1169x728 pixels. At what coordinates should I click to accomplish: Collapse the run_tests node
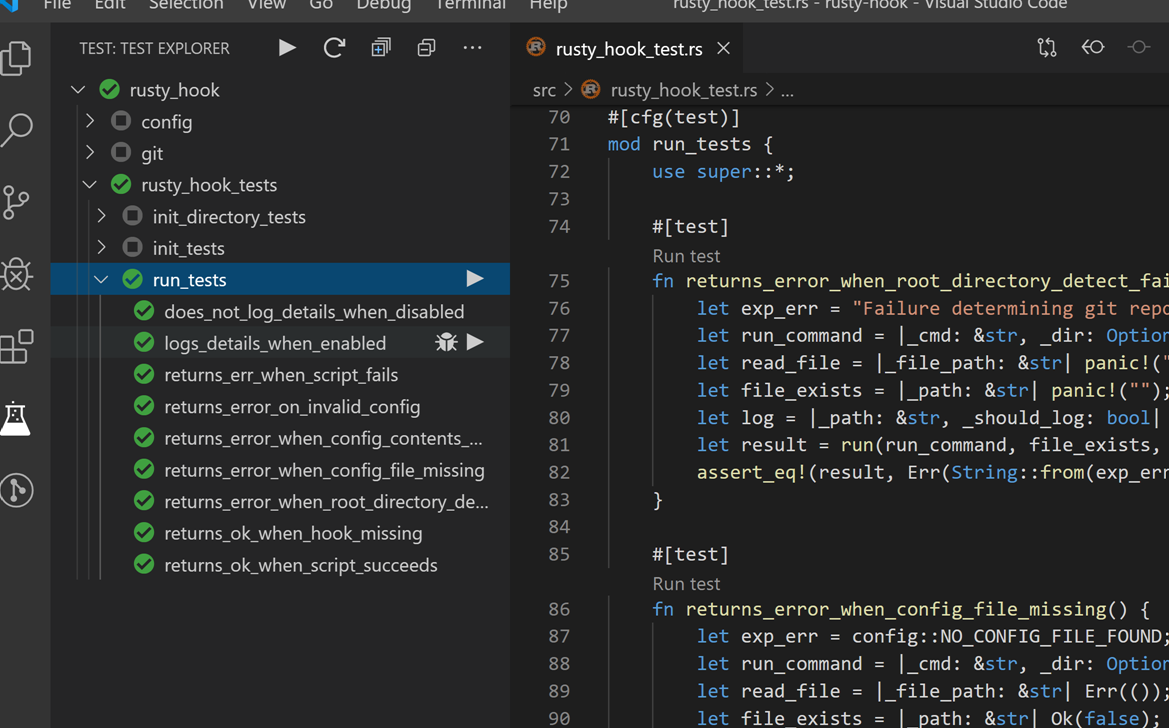[101, 279]
